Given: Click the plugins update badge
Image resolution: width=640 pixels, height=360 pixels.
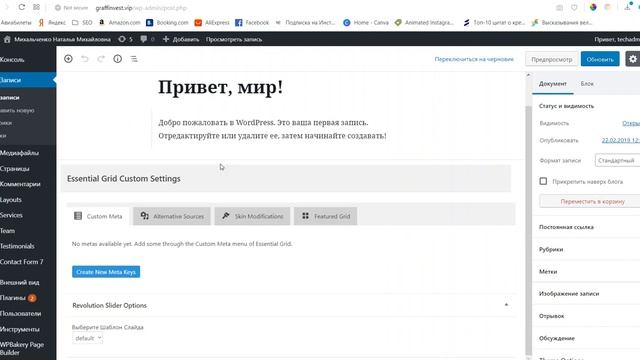Looking at the screenshot, I should [32, 298].
